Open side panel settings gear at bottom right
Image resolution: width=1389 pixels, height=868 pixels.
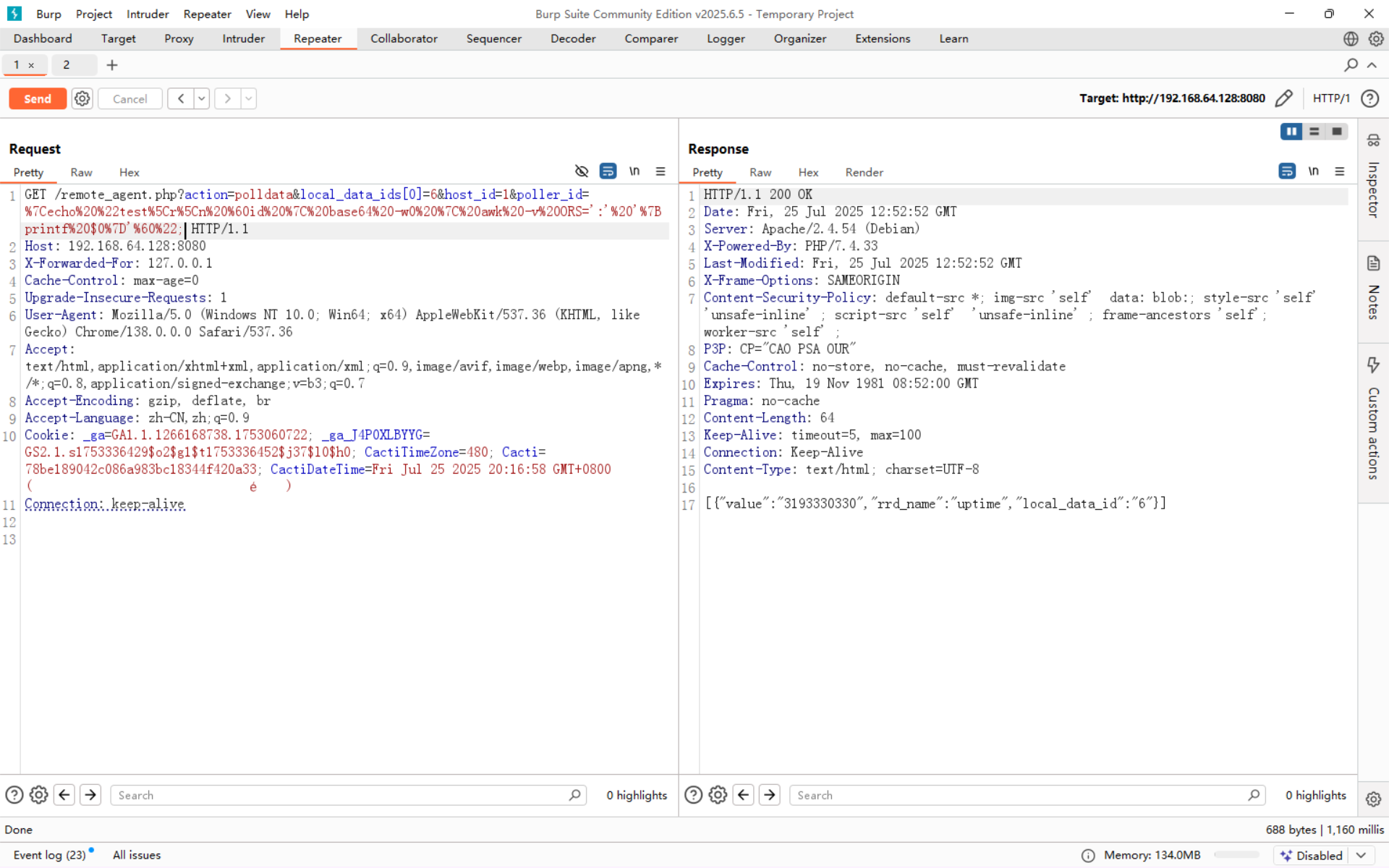(x=1373, y=799)
